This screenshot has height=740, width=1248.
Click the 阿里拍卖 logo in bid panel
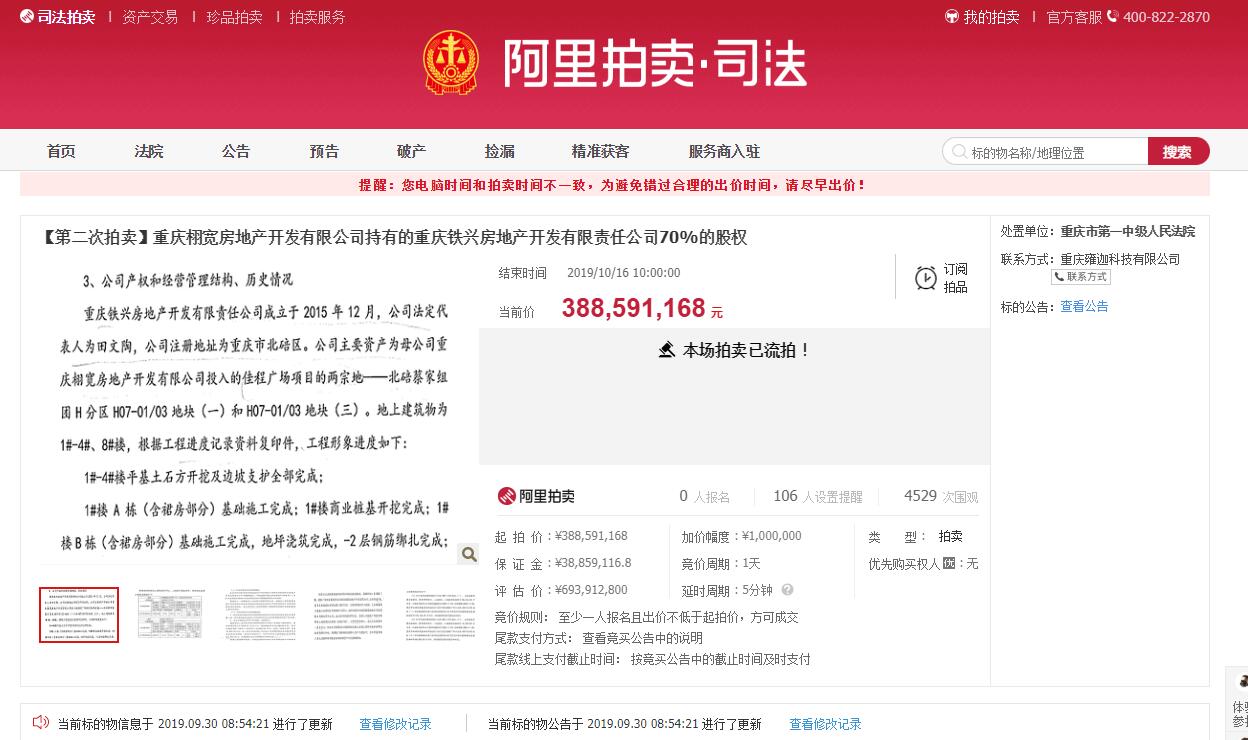(x=536, y=496)
